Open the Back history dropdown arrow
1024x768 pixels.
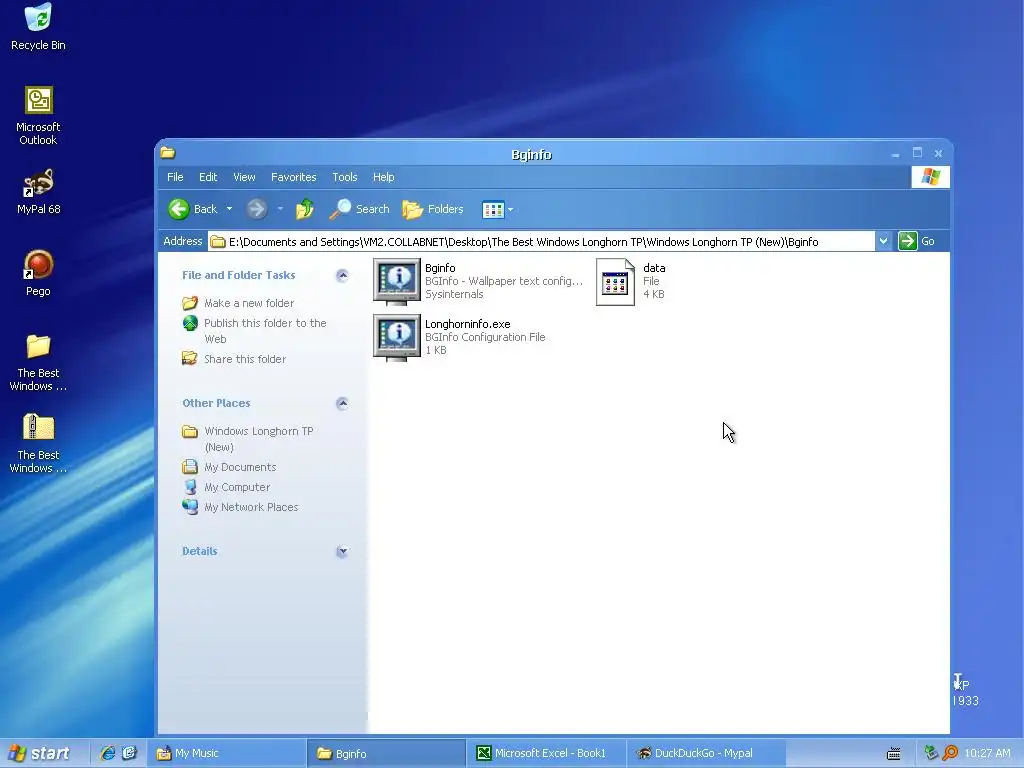(229, 209)
